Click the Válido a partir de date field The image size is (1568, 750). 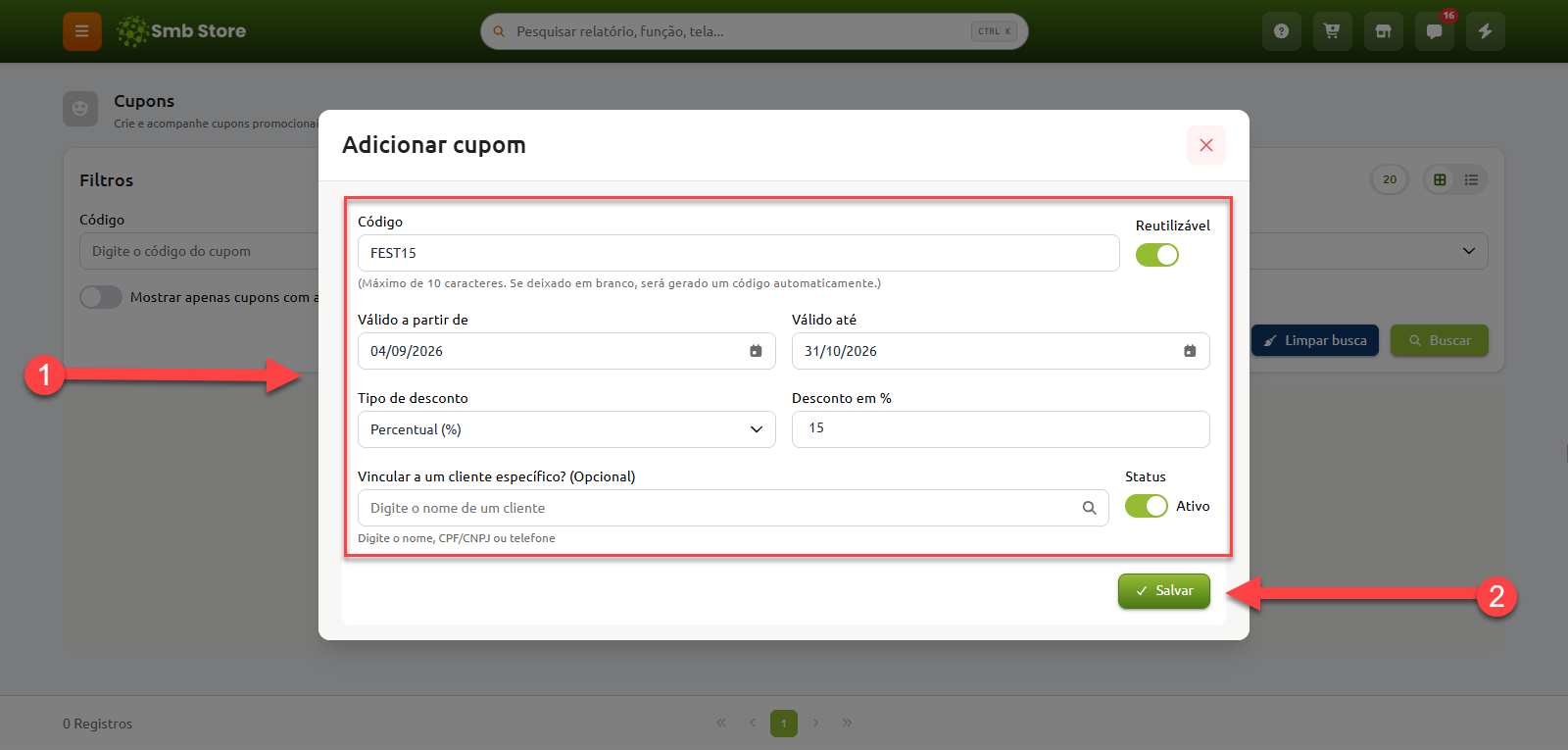click(566, 351)
